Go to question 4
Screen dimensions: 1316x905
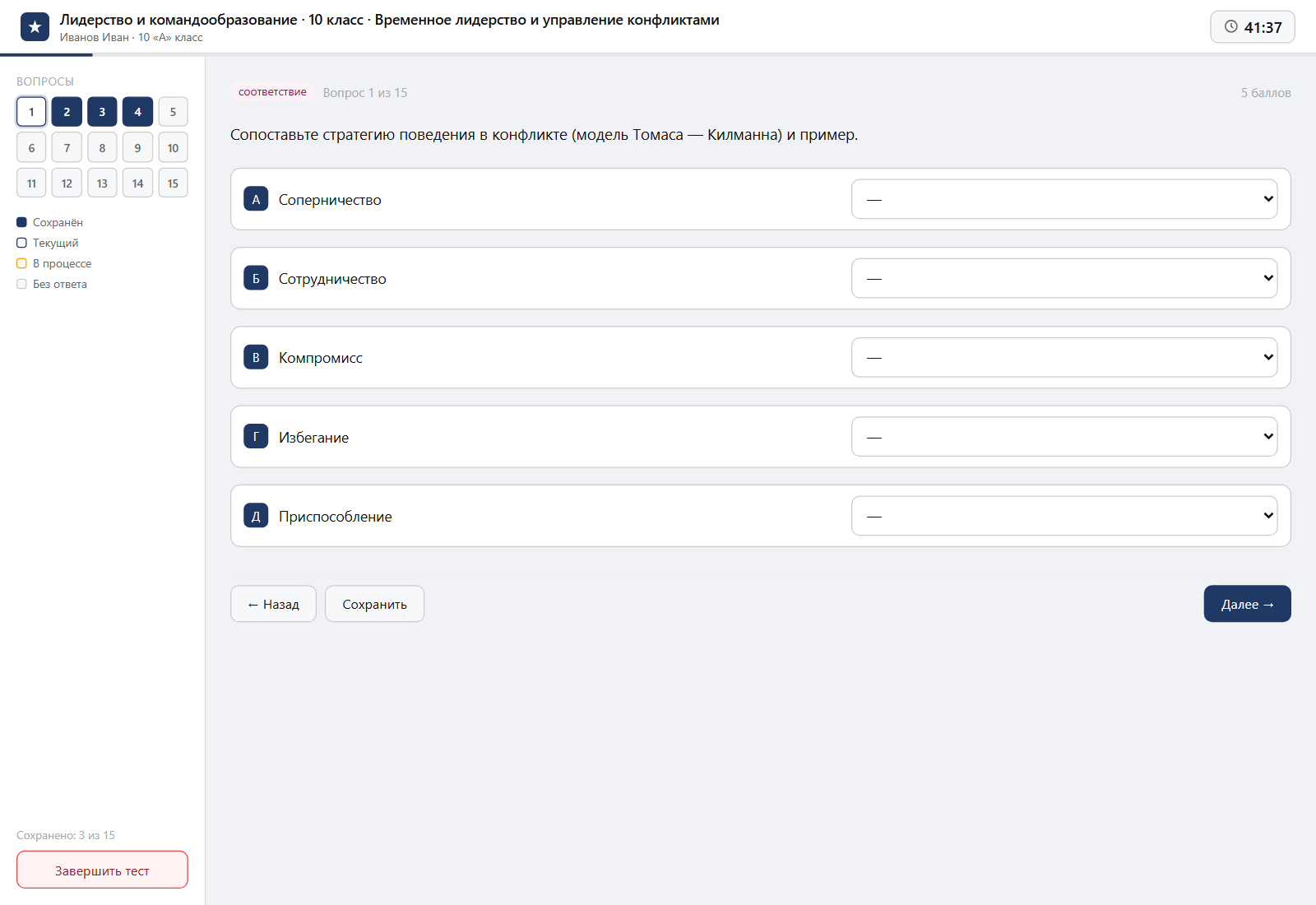pyautogui.click(x=137, y=112)
